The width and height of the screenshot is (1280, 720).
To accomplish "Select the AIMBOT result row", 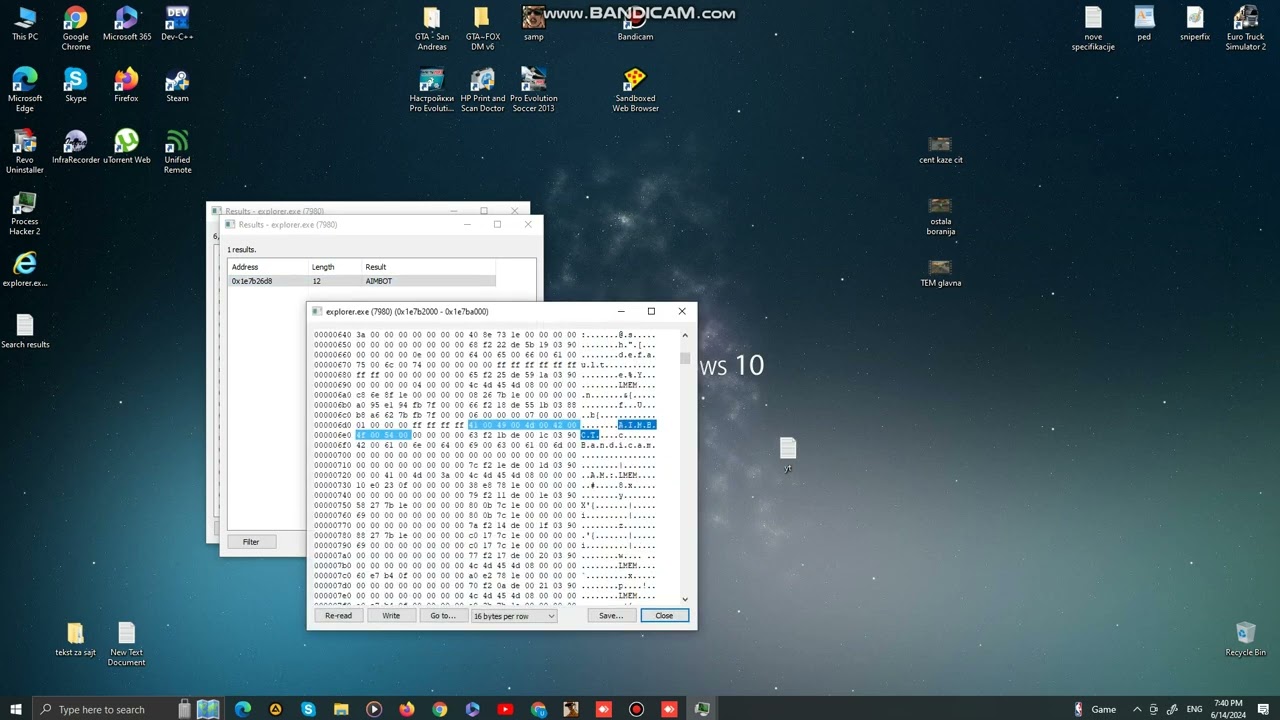I will [x=362, y=281].
